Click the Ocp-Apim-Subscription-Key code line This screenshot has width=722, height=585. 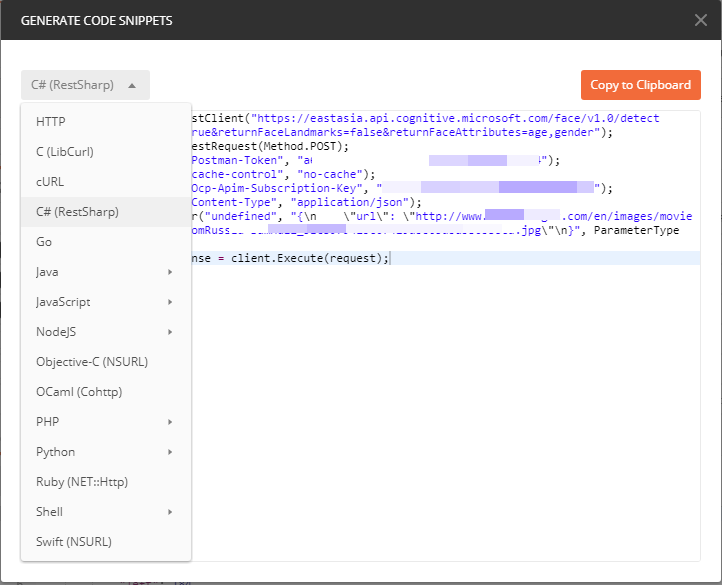click(x=402, y=188)
